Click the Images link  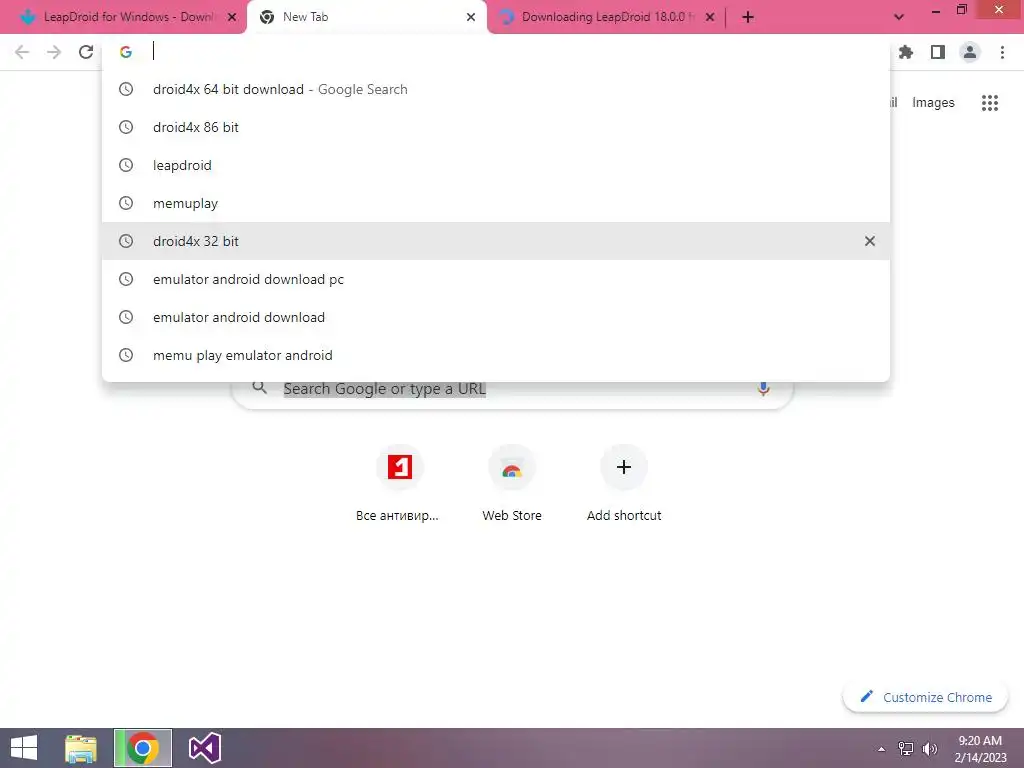933,103
